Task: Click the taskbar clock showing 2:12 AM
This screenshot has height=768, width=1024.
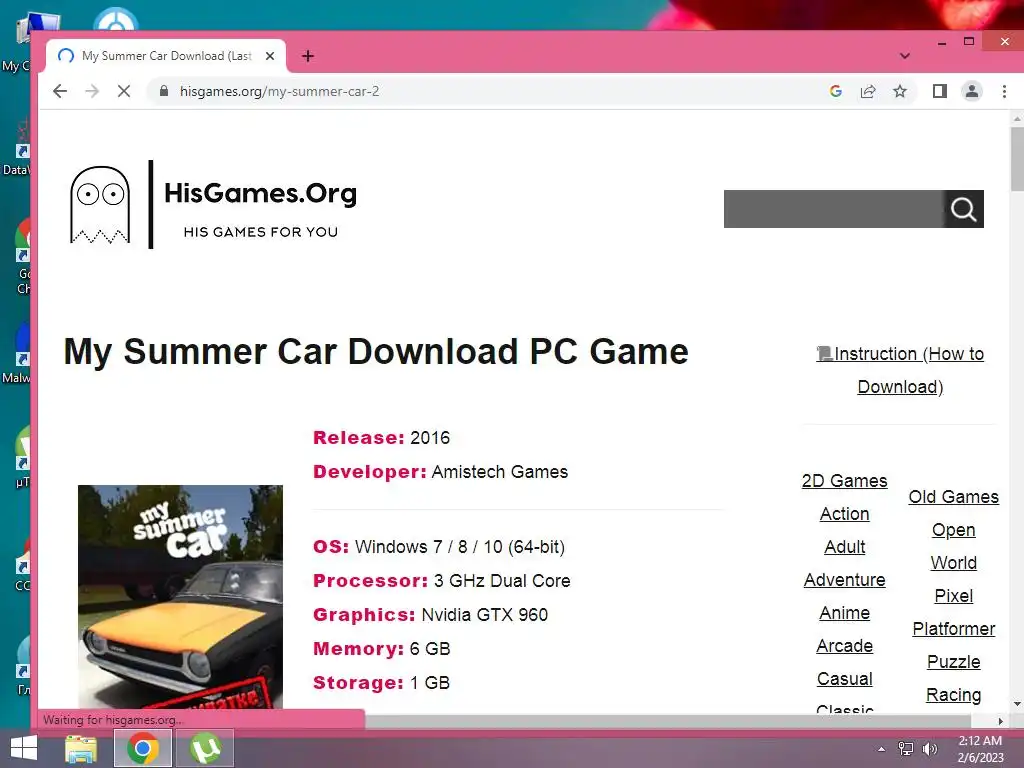Action: pyautogui.click(x=980, y=749)
